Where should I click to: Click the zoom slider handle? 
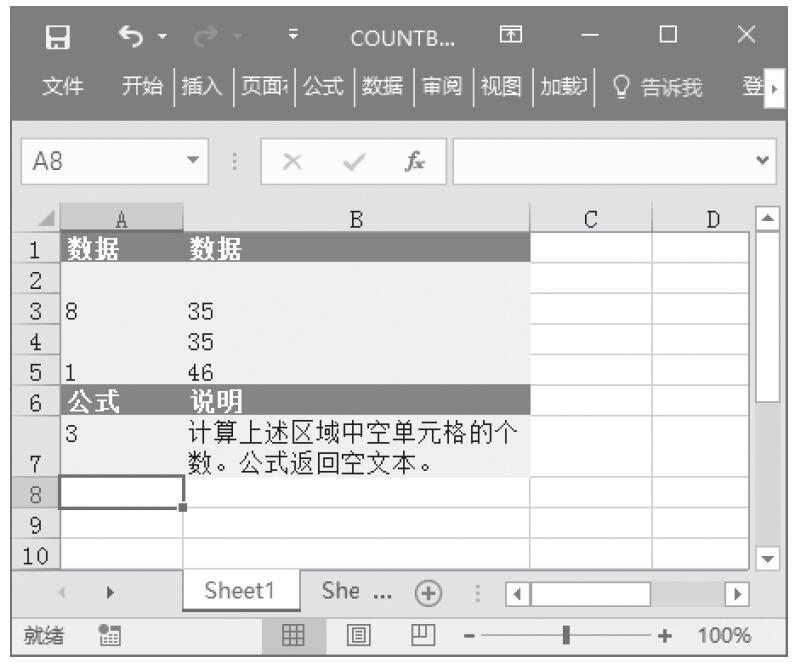[x=567, y=635]
